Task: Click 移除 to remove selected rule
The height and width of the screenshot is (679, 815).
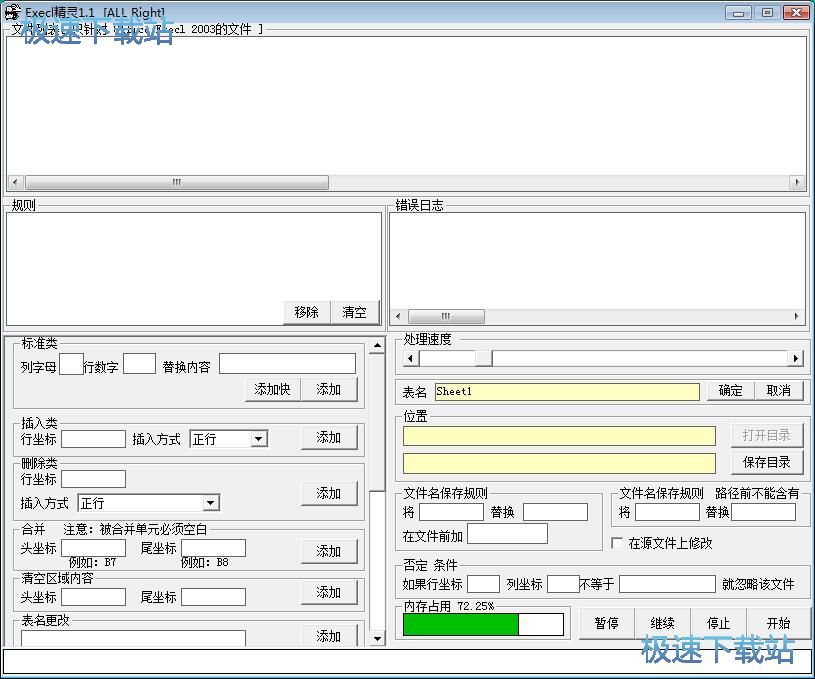Action: tap(306, 312)
